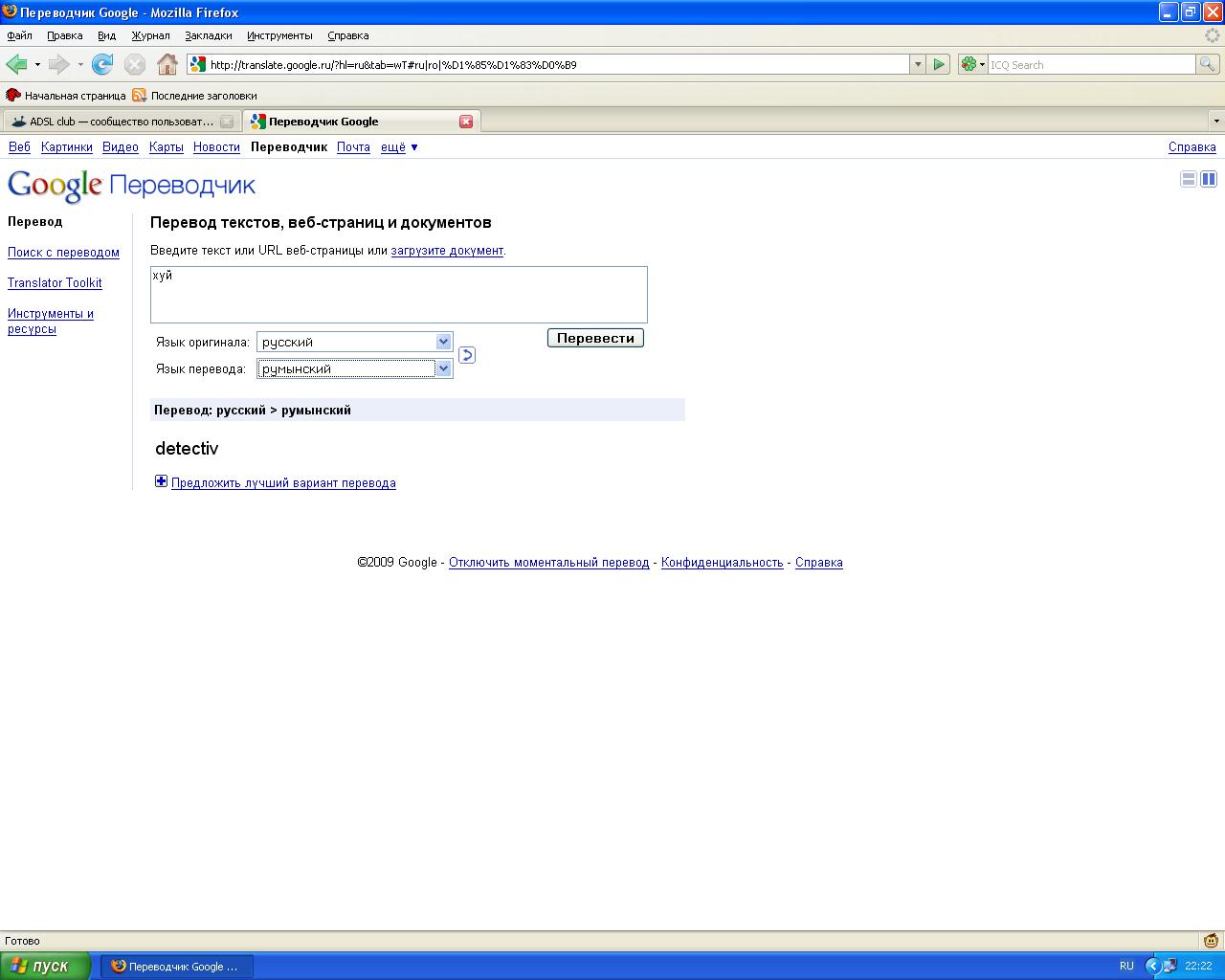Click Предложить лучший вариант перевода link
The width and height of the screenshot is (1225, 980).
pos(283,483)
